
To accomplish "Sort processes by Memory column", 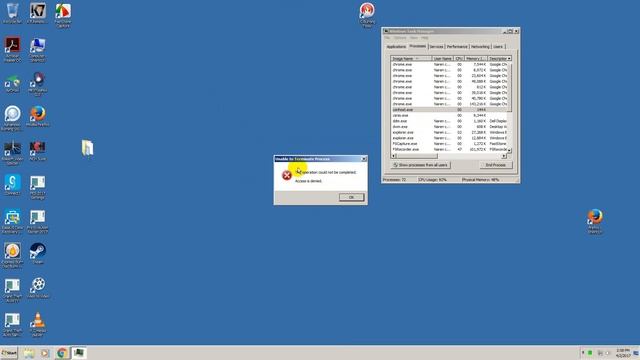I will pos(476,59).
